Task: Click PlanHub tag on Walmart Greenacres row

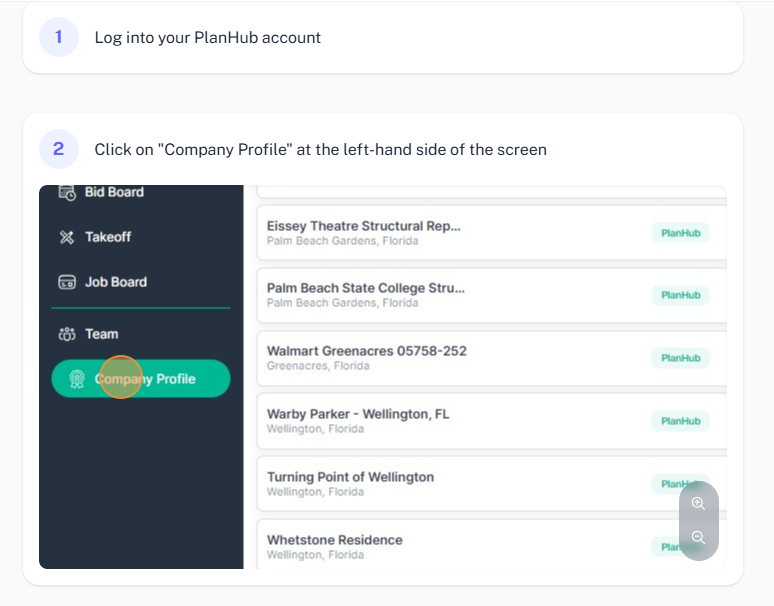Action: [681, 358]
